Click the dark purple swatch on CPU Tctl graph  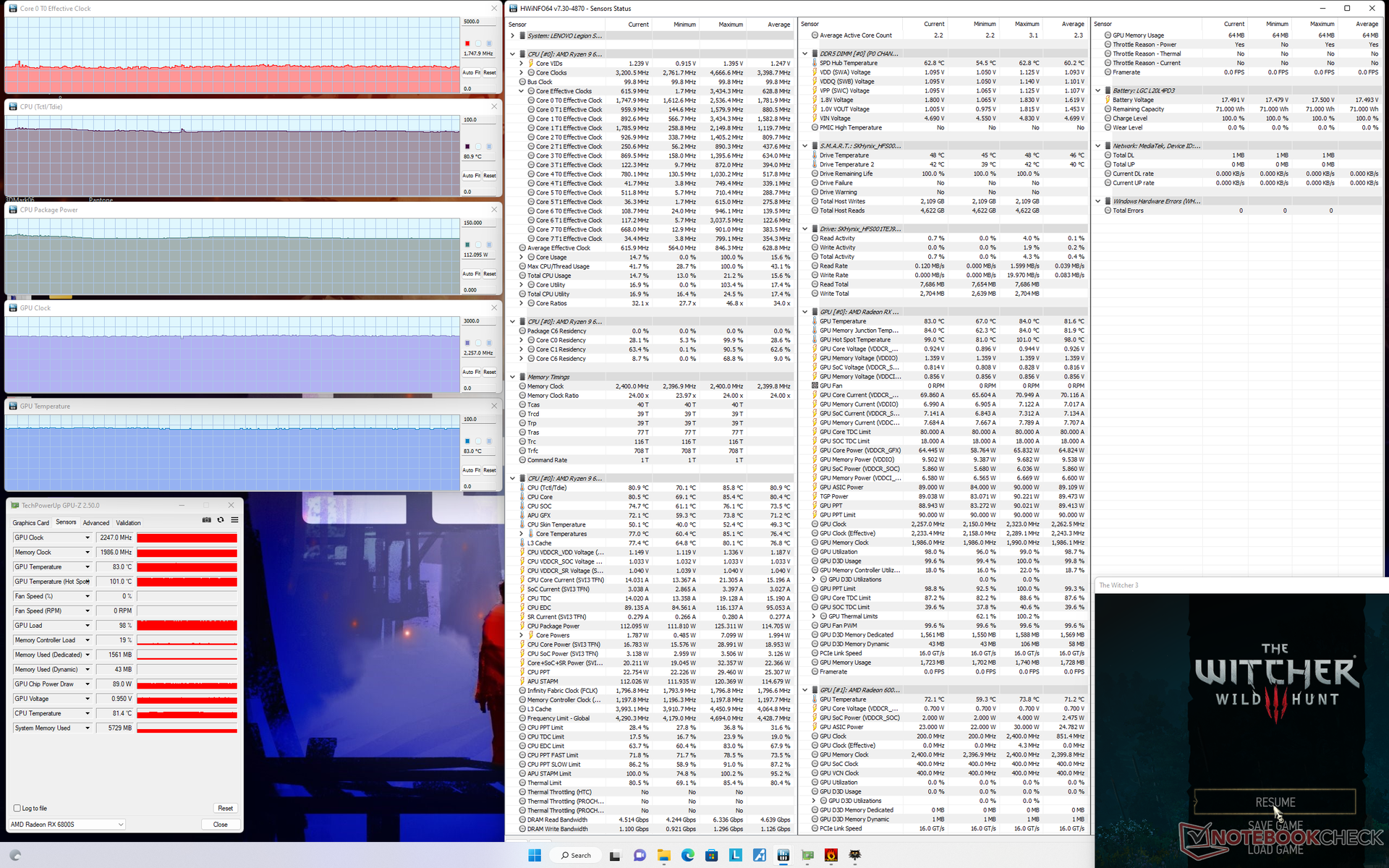click(x=467, y=146)
